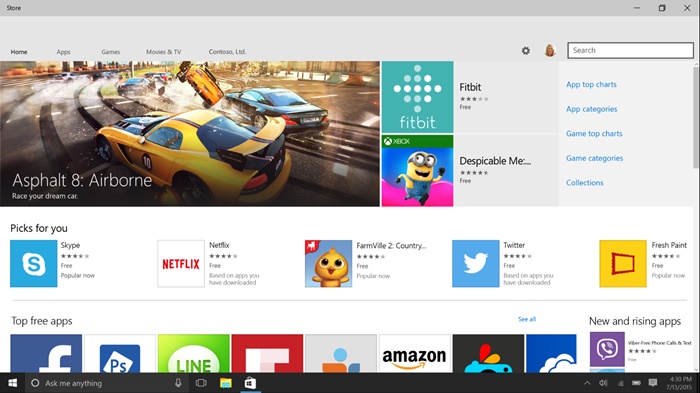700x393 pixels.
Task: Click the user account avatar picture
Action: 550,50
